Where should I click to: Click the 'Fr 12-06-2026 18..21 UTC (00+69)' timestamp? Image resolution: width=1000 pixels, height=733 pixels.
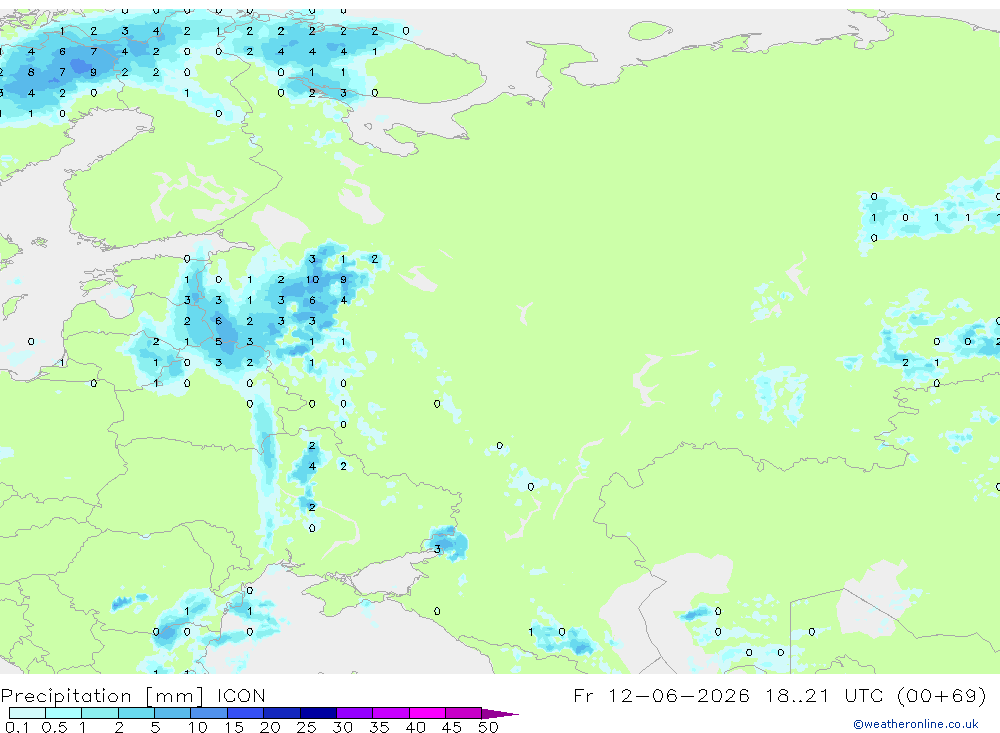pyautogui.click(x=779, y=695)
